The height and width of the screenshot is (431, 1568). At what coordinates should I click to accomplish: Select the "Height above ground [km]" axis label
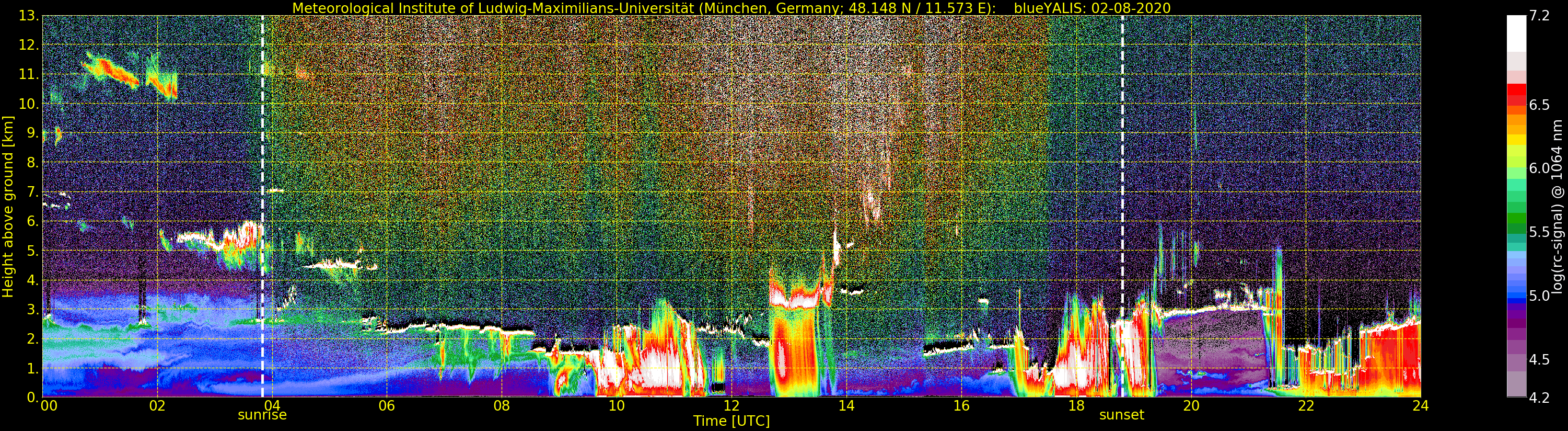pos(8,206)
